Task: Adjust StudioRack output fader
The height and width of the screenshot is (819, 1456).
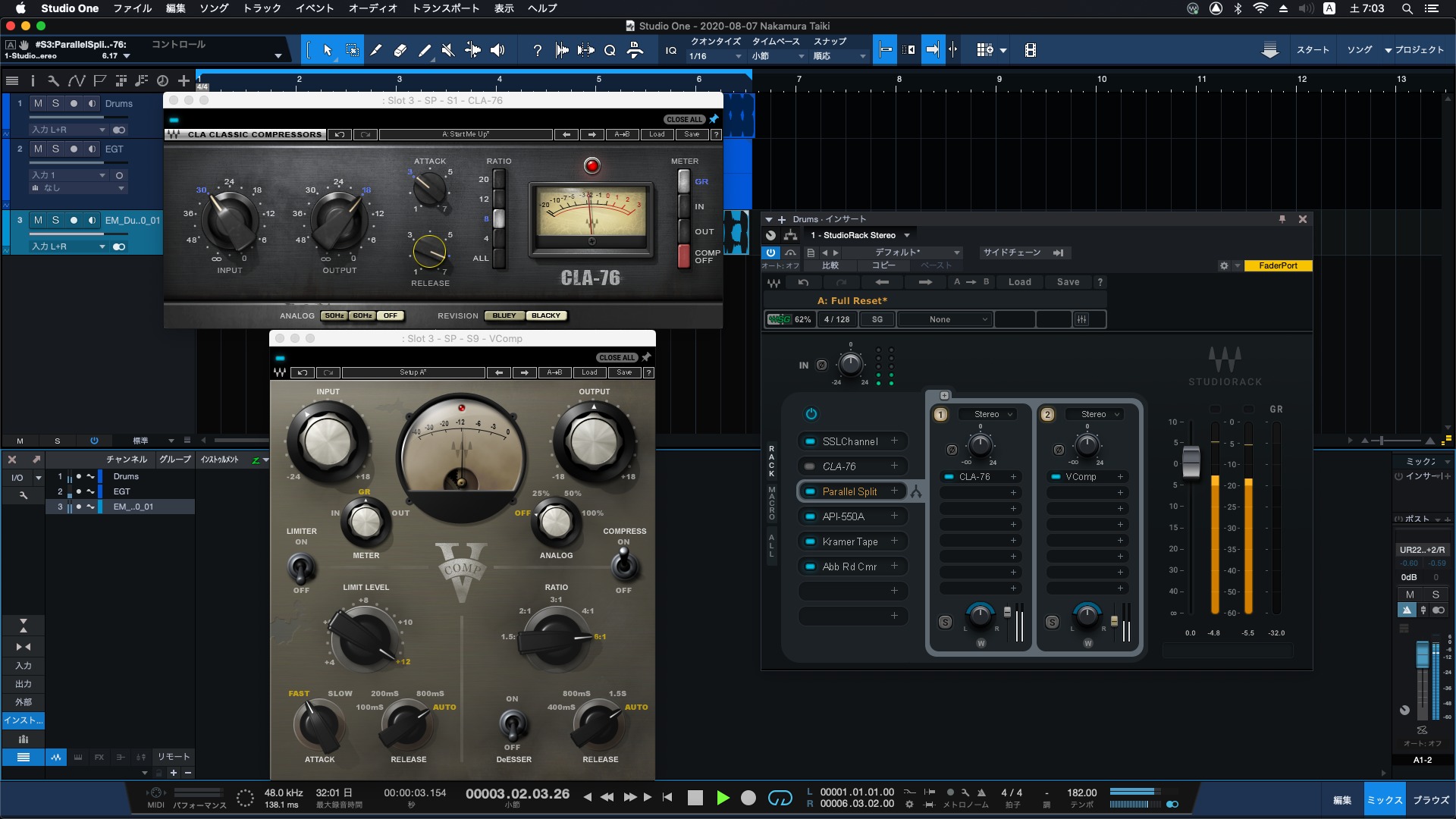Action: point(1191,463)
